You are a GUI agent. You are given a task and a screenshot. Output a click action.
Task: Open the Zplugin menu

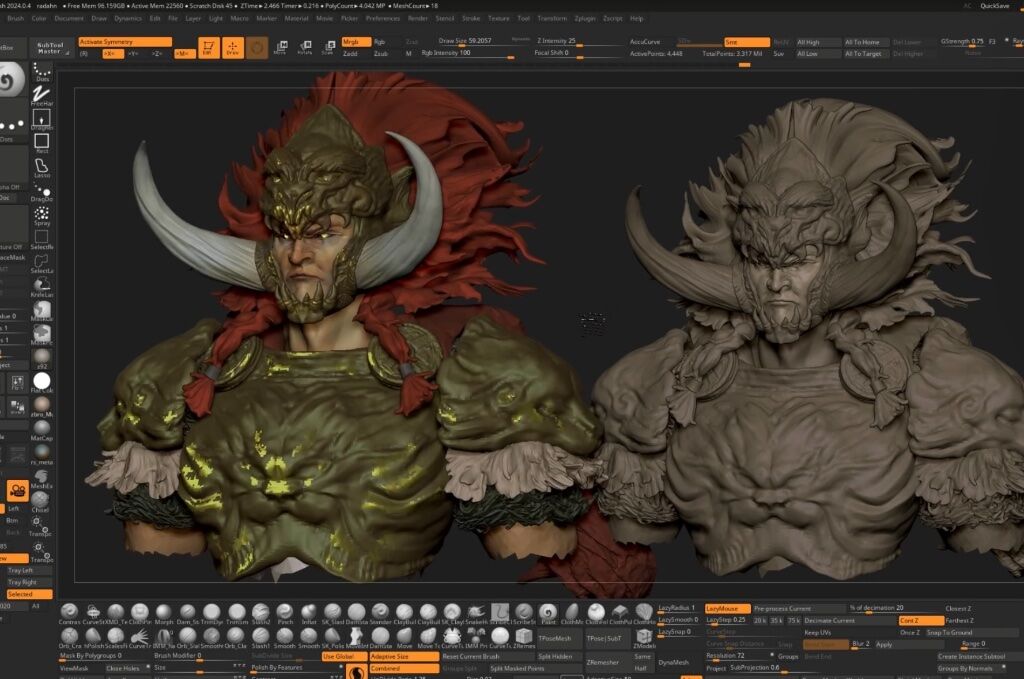pyautogui.click(x=584, y=18)
